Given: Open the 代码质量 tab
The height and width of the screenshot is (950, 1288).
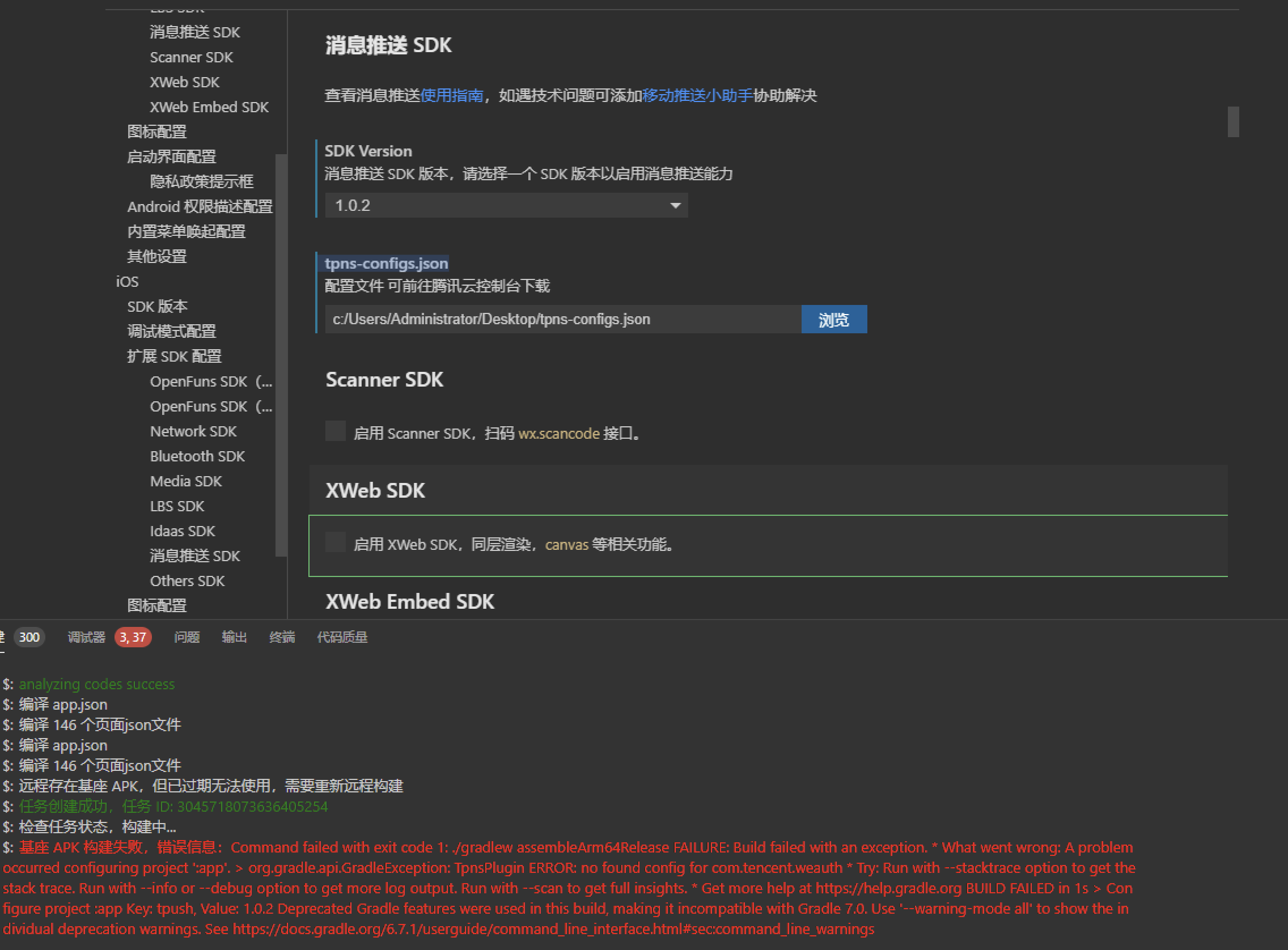Looking at the screenshot, I should (x=342, y=637).
